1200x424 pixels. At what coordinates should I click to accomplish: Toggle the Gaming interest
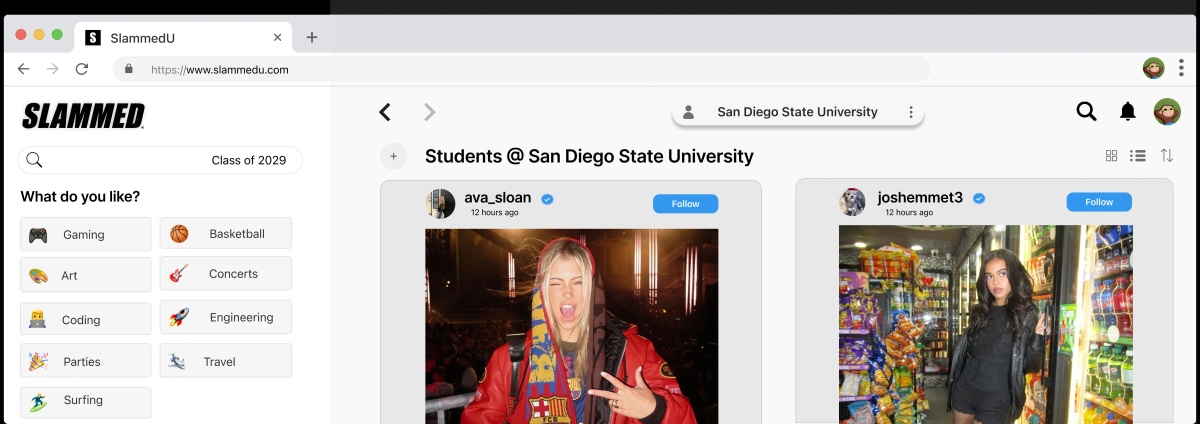point(85,235)
